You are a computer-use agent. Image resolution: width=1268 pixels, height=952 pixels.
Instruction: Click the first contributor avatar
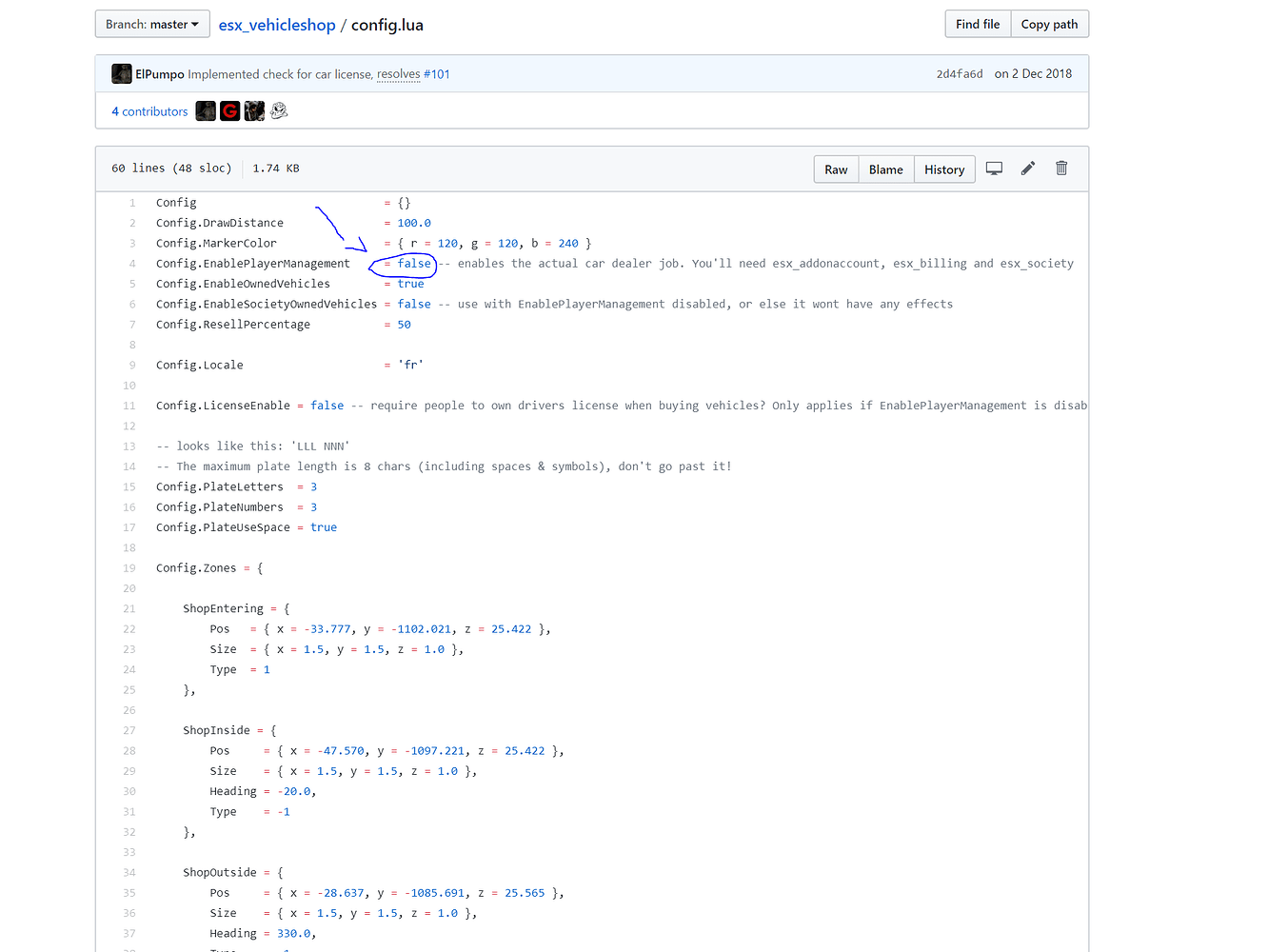coord(206,111)
